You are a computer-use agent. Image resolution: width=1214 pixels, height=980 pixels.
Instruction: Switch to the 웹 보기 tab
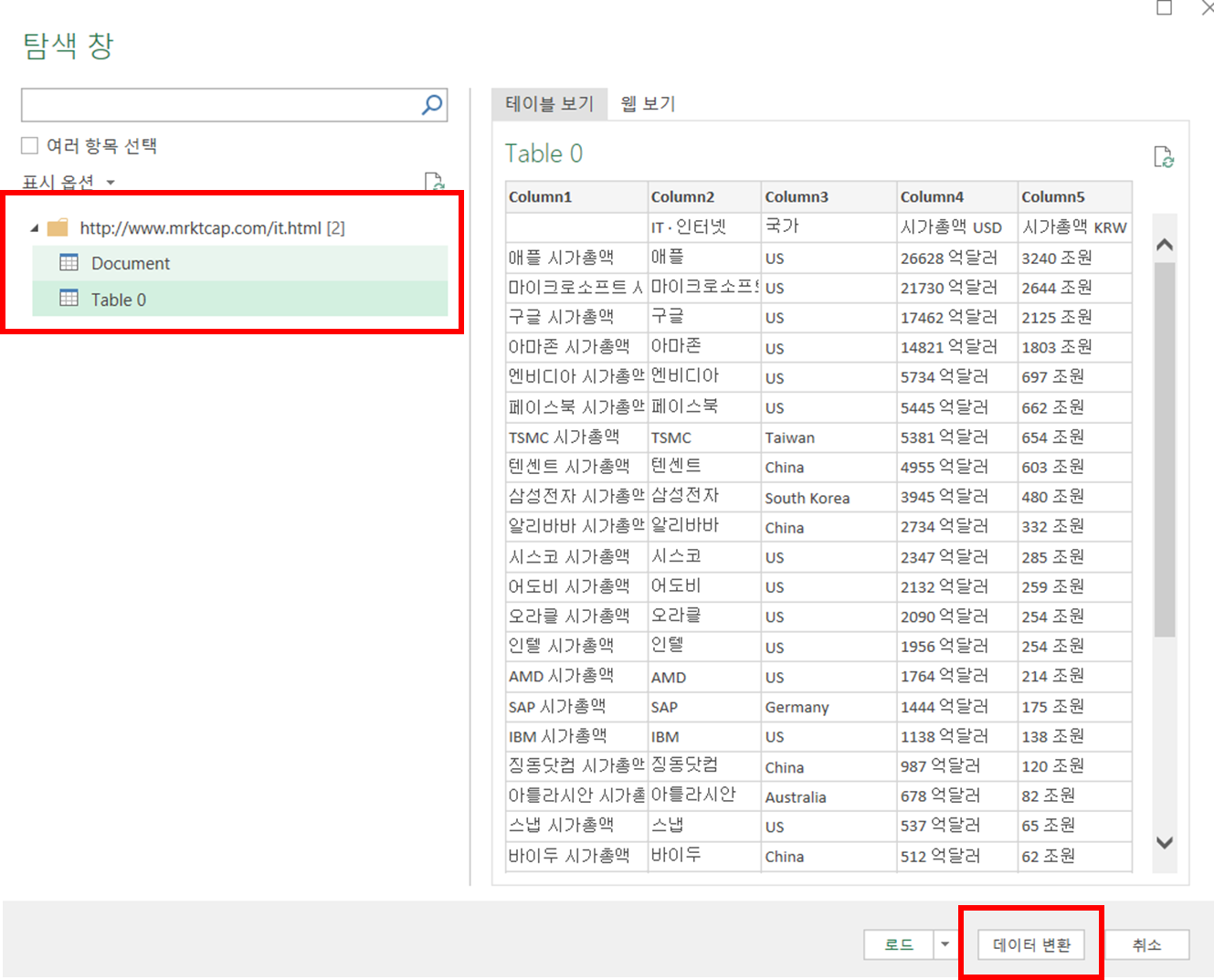coord(648,104)
